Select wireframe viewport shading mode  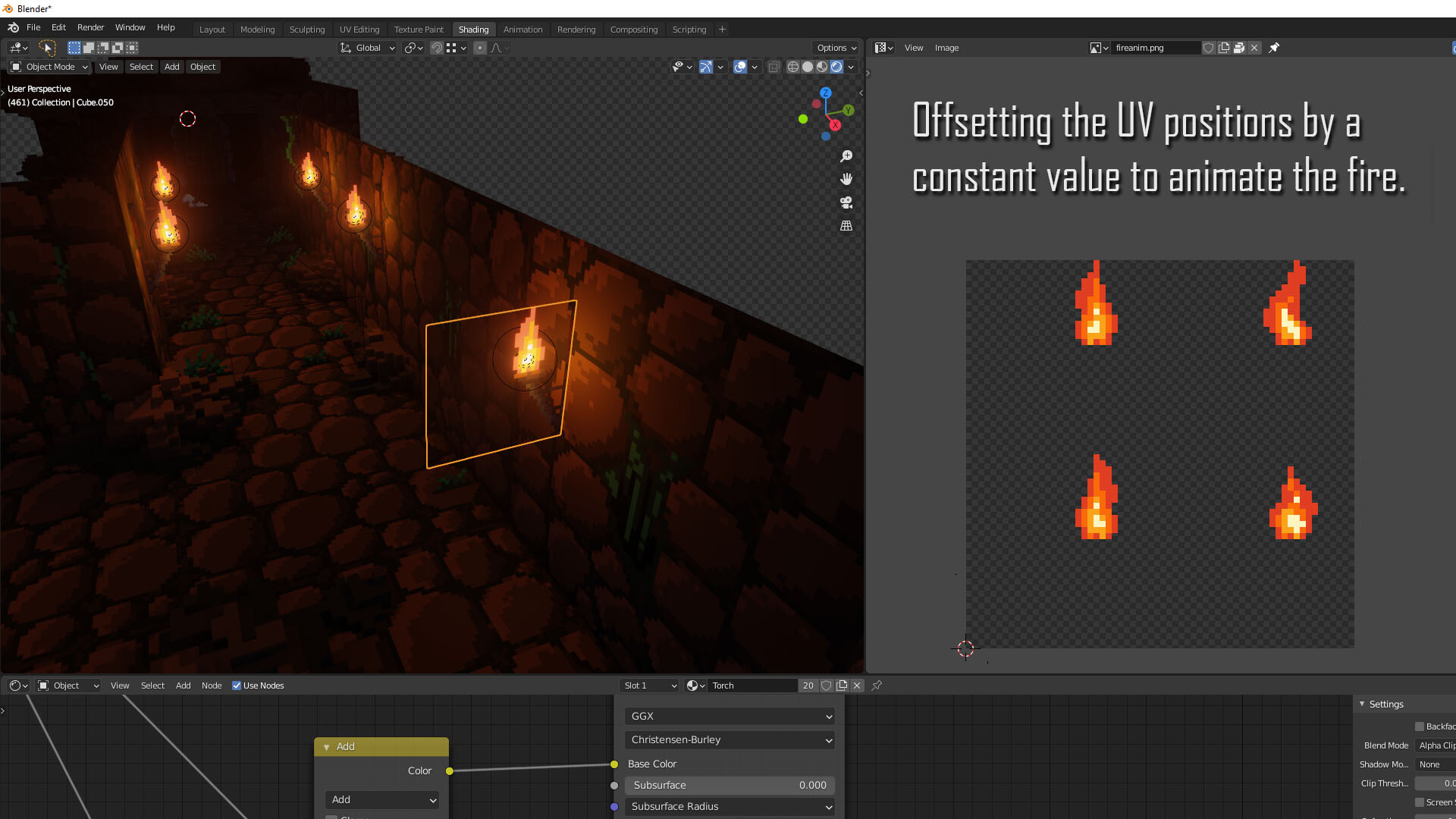pyautogui.click(x=792, y=67)
